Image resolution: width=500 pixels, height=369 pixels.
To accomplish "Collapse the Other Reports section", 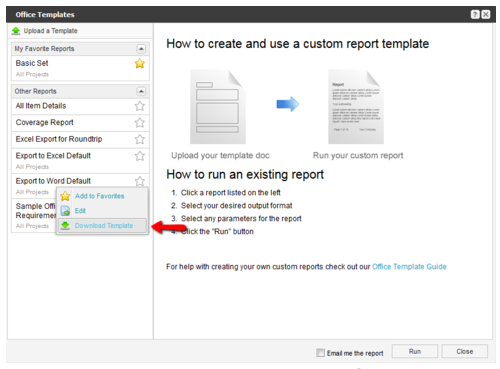I will tap(141, 91).
